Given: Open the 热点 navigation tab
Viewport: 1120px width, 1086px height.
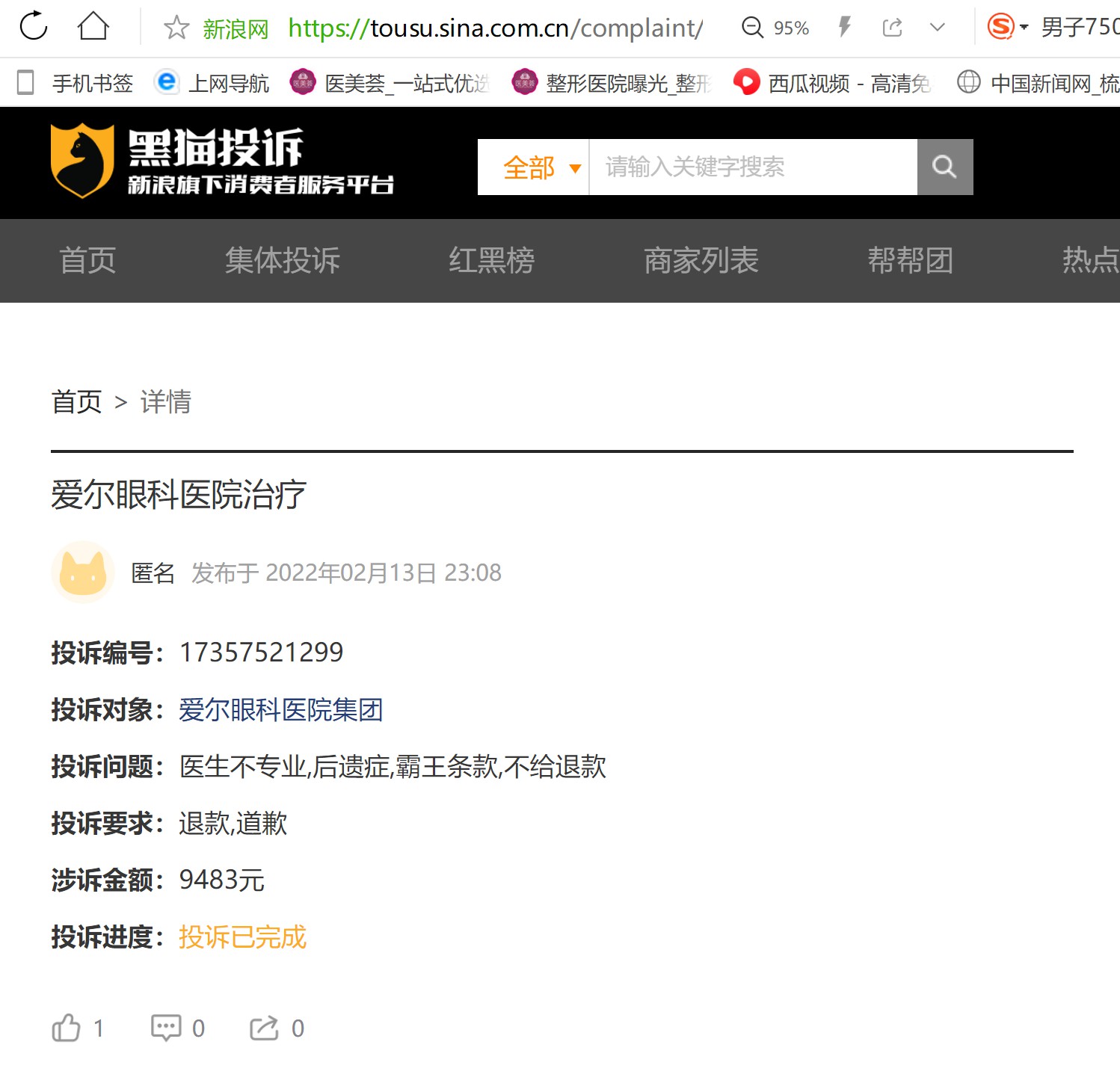Looking at the screenshot, I should [x=1091, y=261].
